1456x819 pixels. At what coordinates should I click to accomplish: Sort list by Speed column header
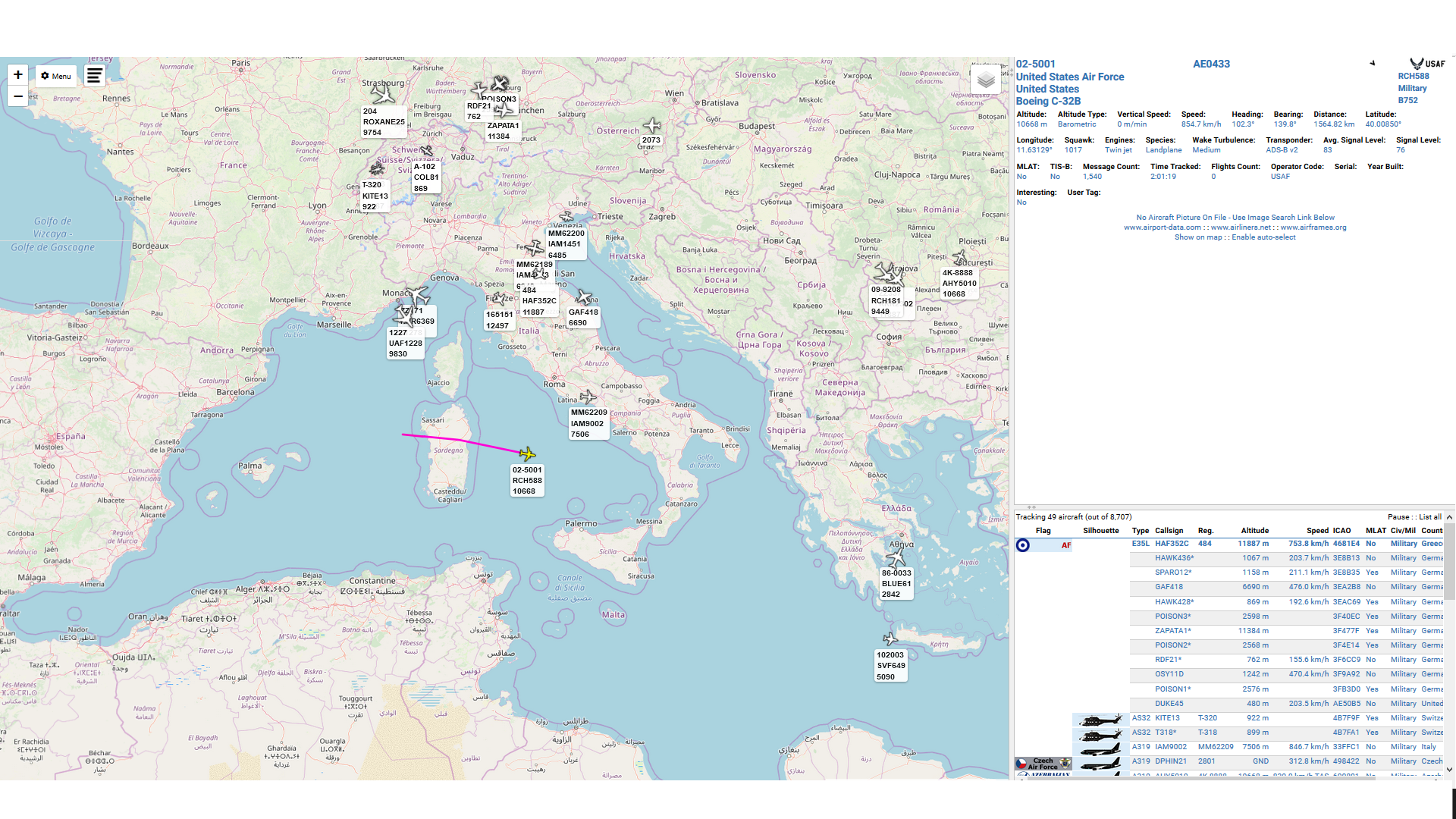point(1317,531)
